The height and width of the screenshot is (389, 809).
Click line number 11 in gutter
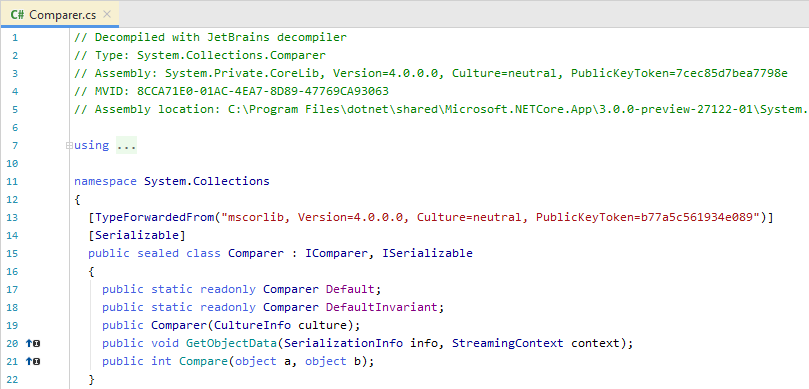pyautogui.click(x=12, y=181)
